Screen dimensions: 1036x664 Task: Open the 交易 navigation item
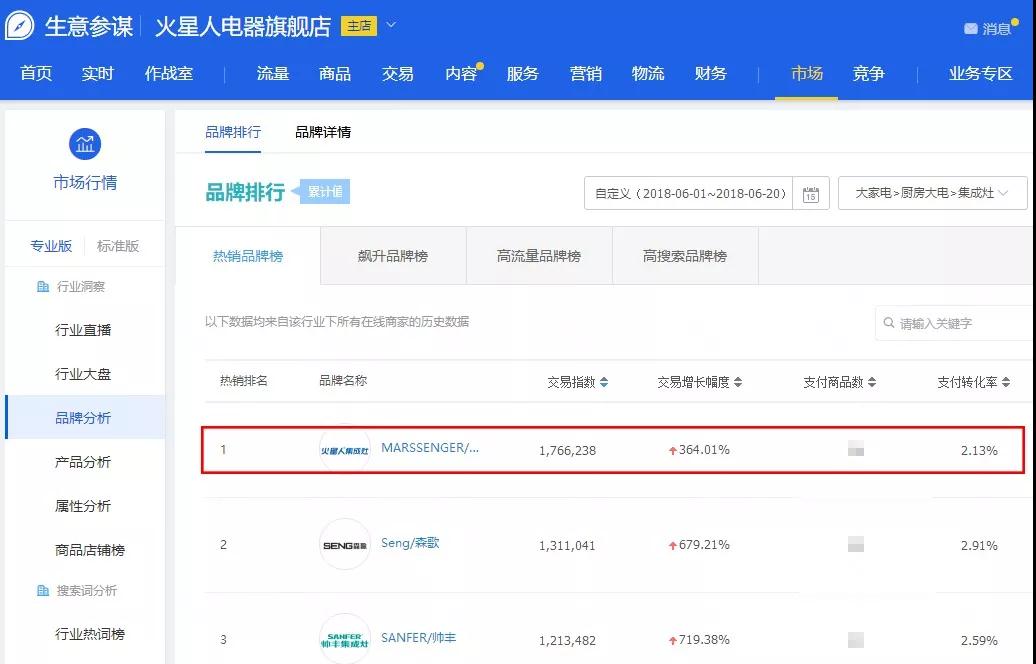click(398, 73)
